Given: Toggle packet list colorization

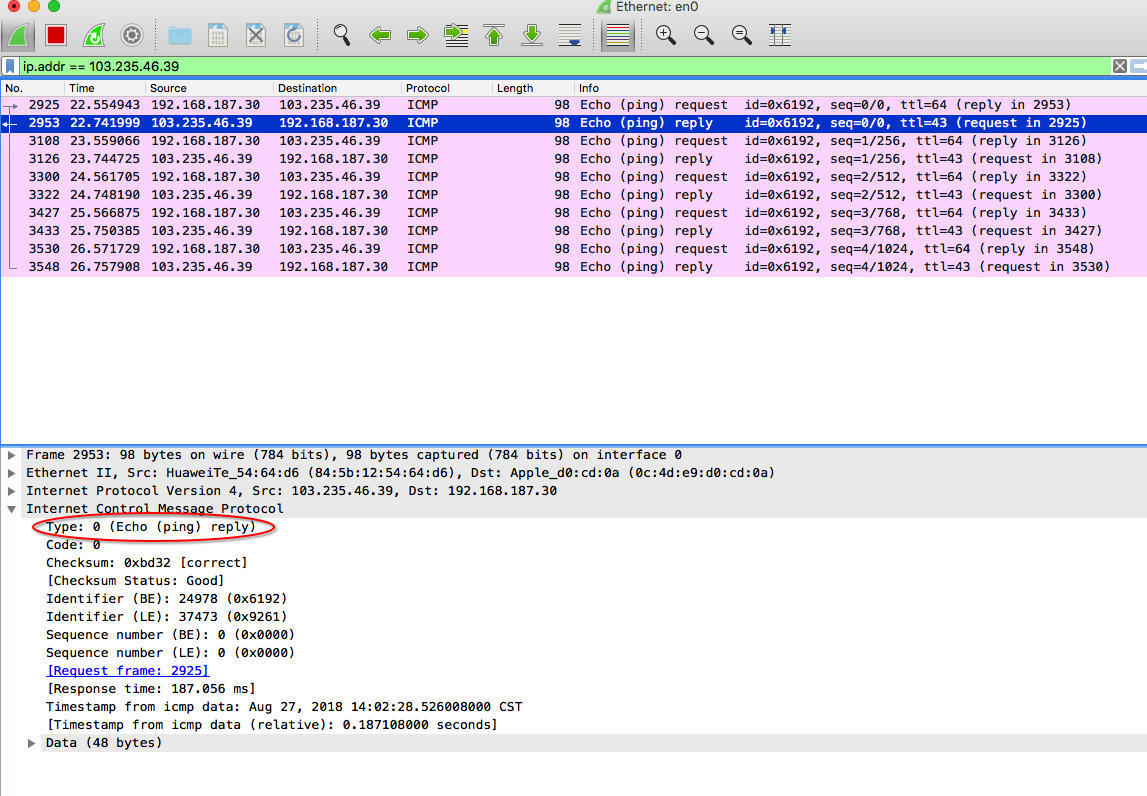Looking at the screenshot, I should (617, 34).
